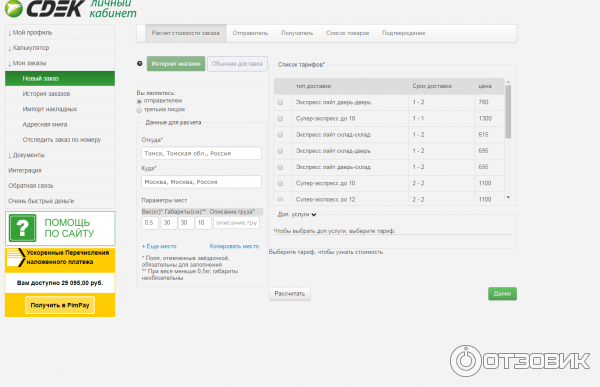This screenshot has width=600, height=387.
Task: Click the dimension field showing 10
Action: point(203,223)
